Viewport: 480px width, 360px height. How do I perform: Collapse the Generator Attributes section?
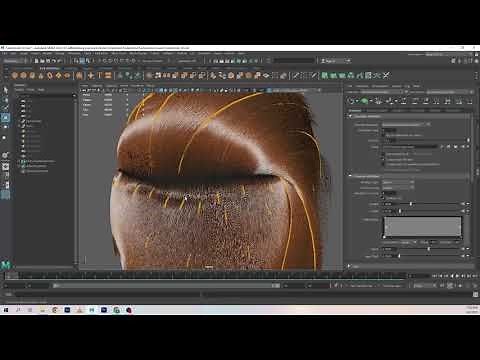pyautogui.click(x=350, y=116)
